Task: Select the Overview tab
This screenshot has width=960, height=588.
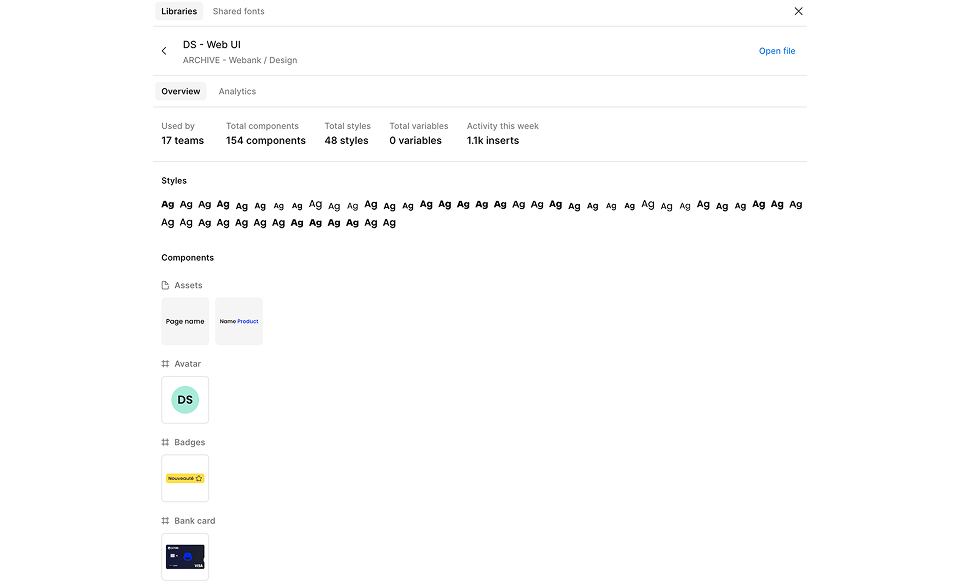Action: (x=181, y=92)
